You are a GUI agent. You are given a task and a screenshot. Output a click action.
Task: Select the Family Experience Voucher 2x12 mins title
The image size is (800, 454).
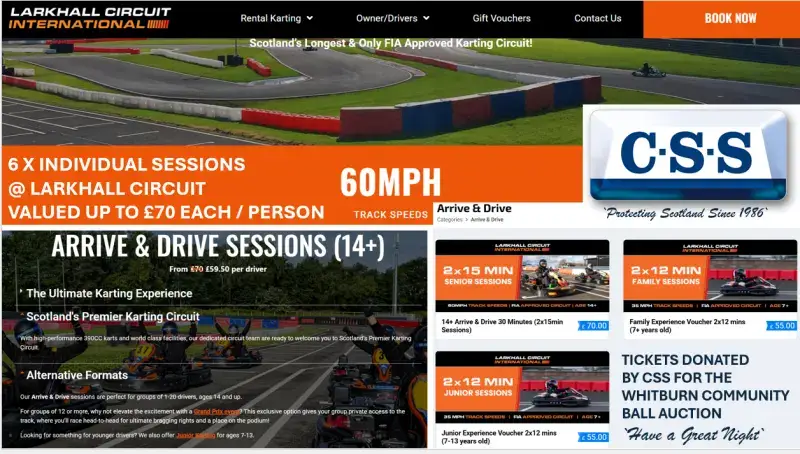(687, 325)
